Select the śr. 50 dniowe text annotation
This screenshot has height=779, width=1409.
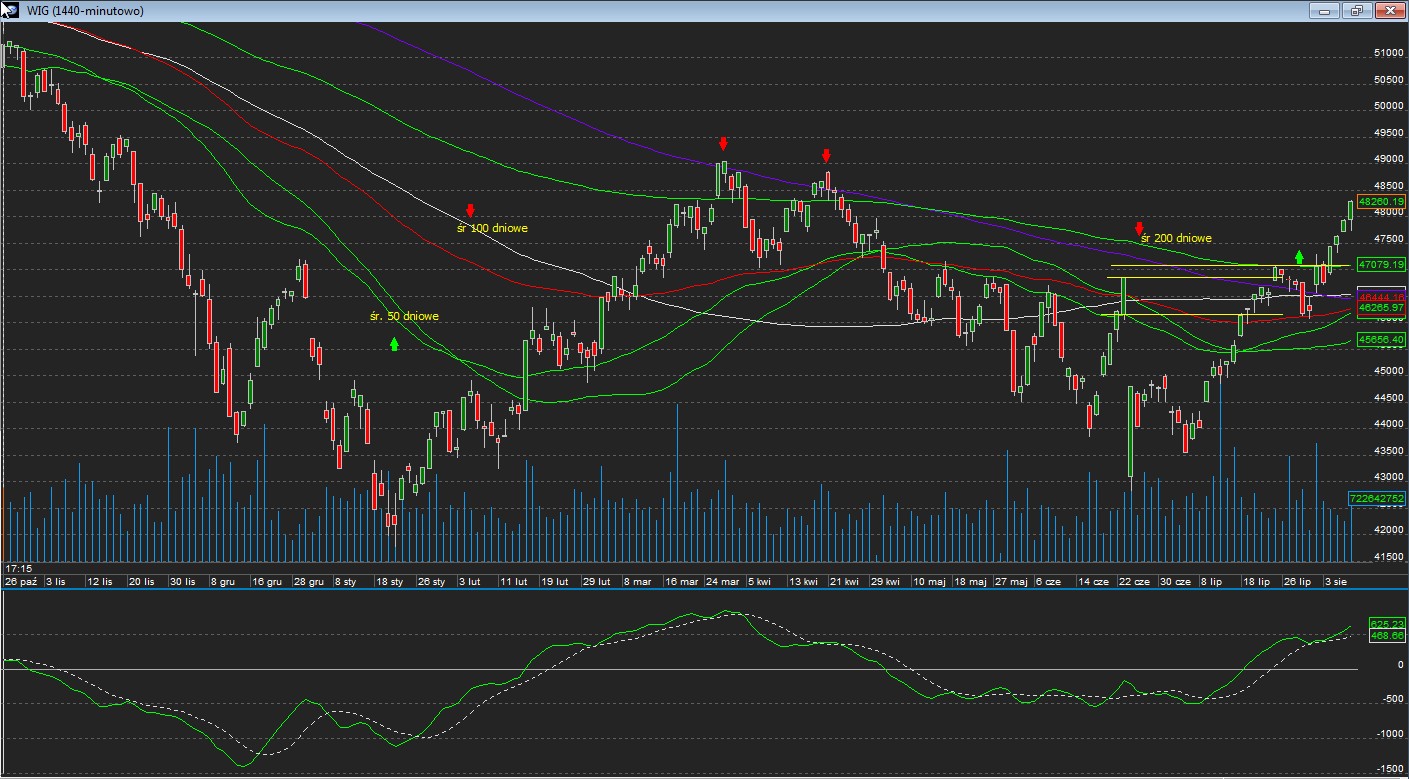pyautogui.click(x=404, y=316)
